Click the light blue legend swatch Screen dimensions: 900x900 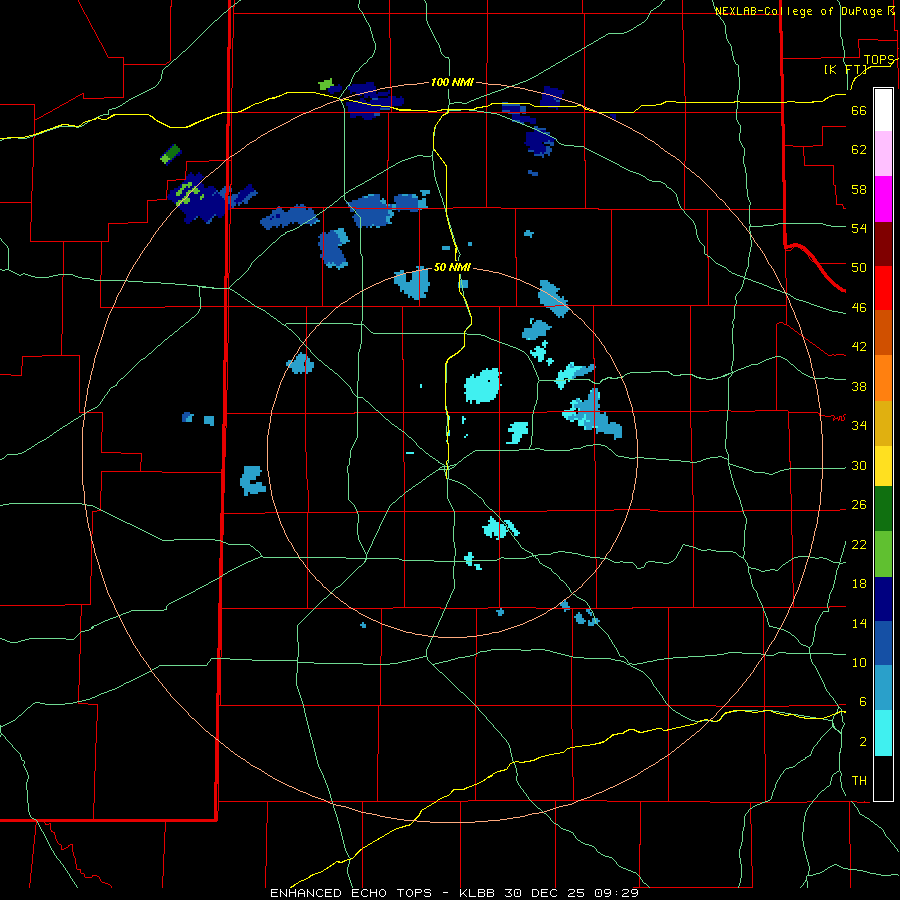click(883, 688)
